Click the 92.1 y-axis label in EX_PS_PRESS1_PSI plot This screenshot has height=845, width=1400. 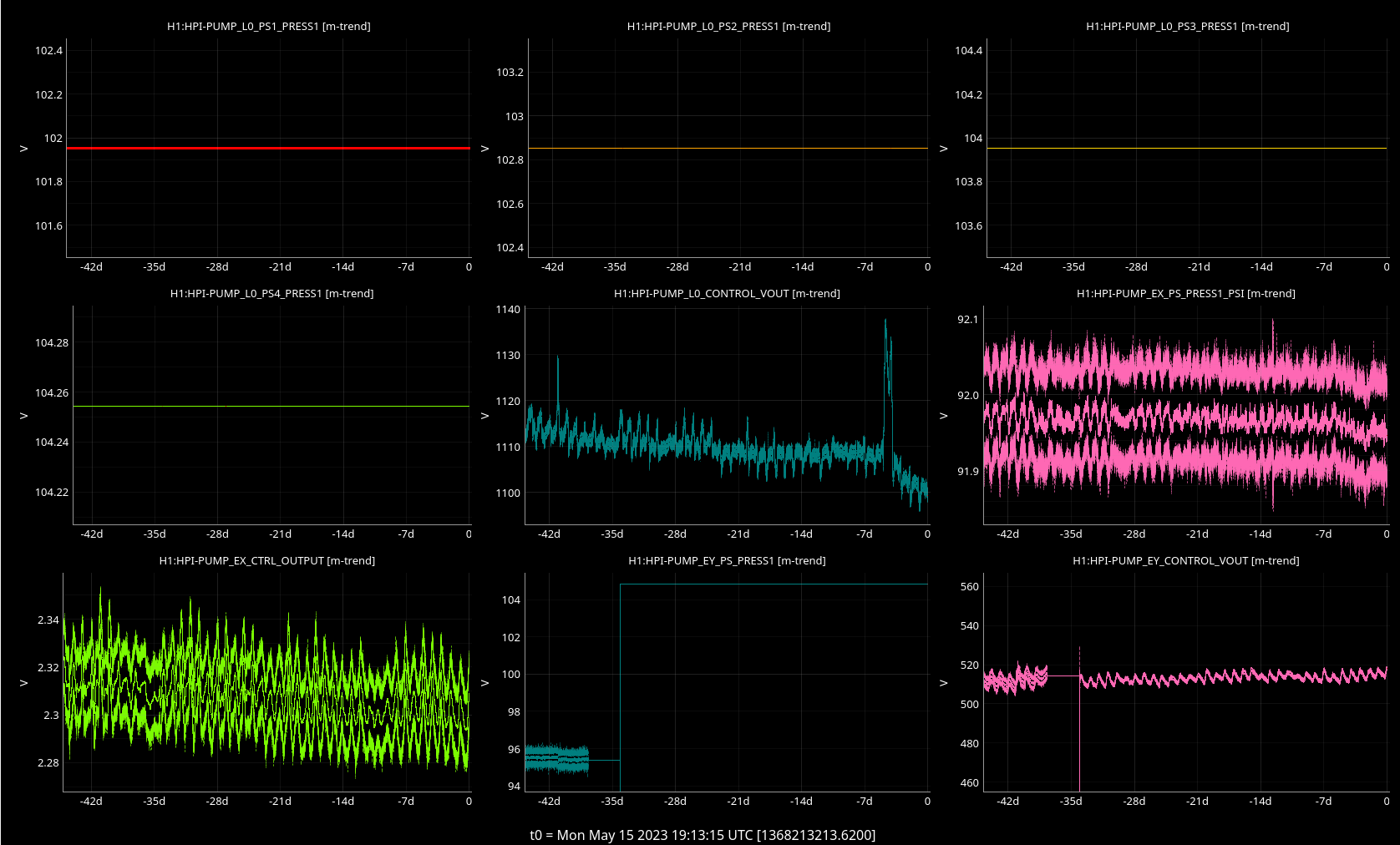point(967,319)
